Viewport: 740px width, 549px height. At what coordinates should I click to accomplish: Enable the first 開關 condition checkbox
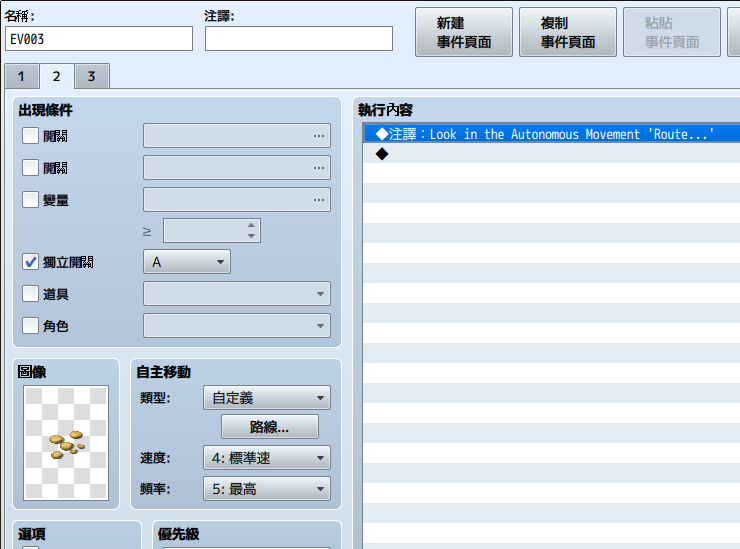pyautogui.click(x=31, y=136)
